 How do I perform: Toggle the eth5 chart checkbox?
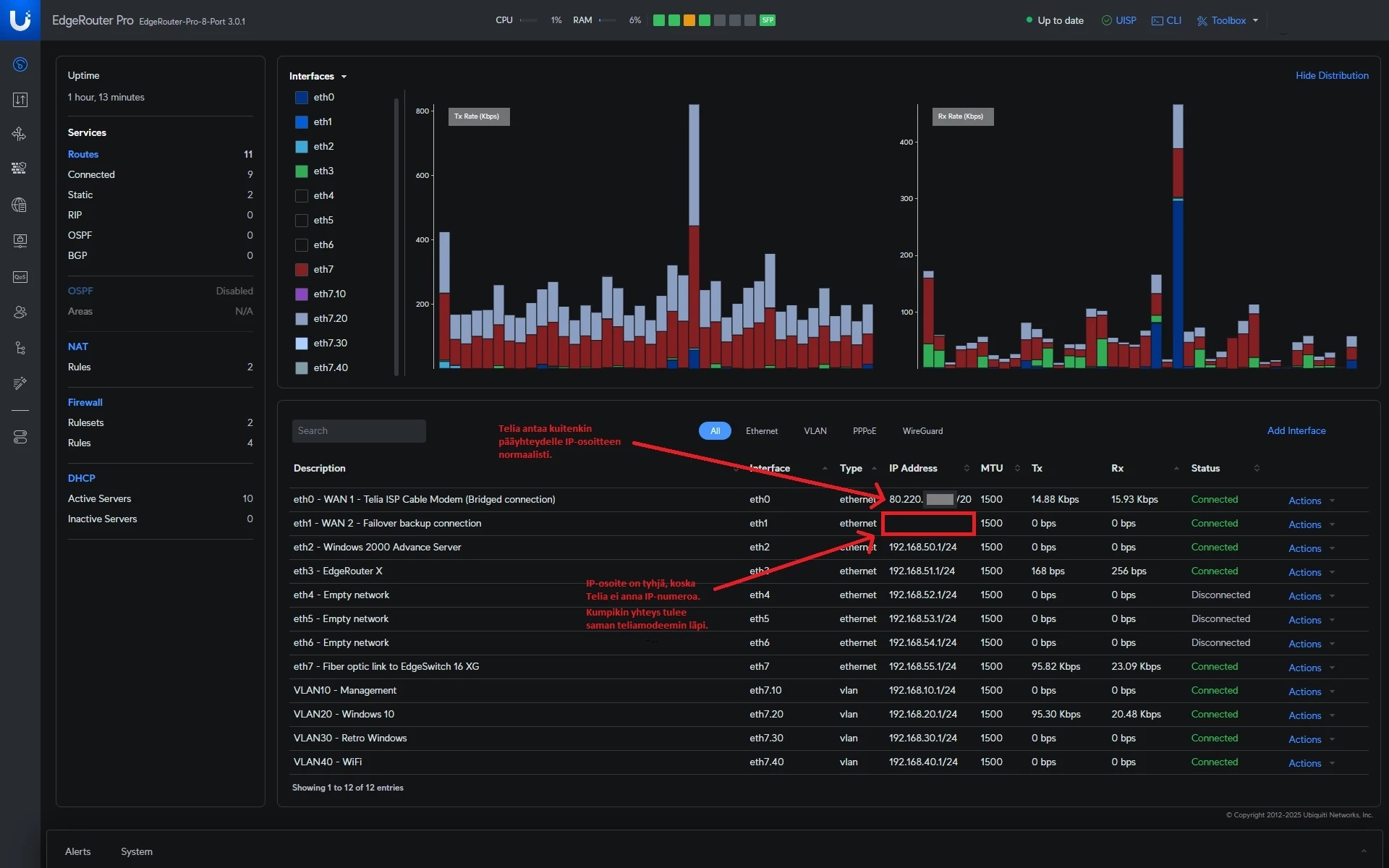(x=302, y=221)
